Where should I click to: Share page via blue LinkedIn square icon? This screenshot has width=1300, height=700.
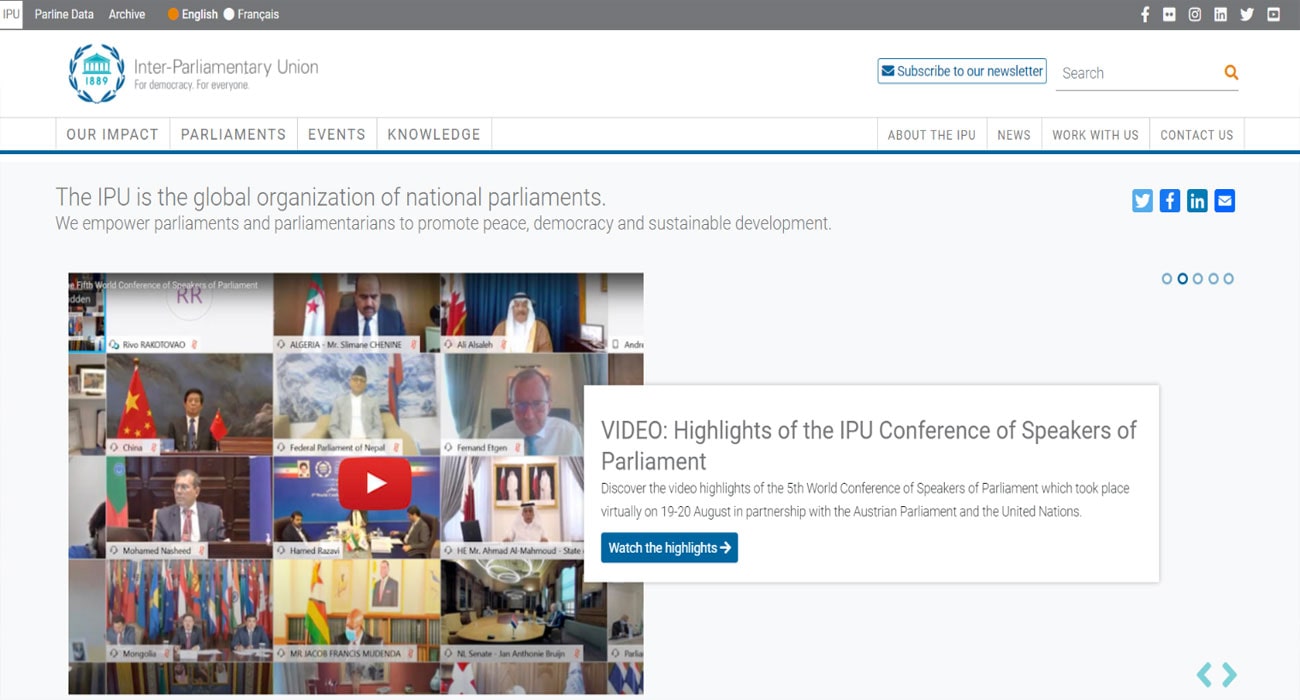tap(1197, 201)
